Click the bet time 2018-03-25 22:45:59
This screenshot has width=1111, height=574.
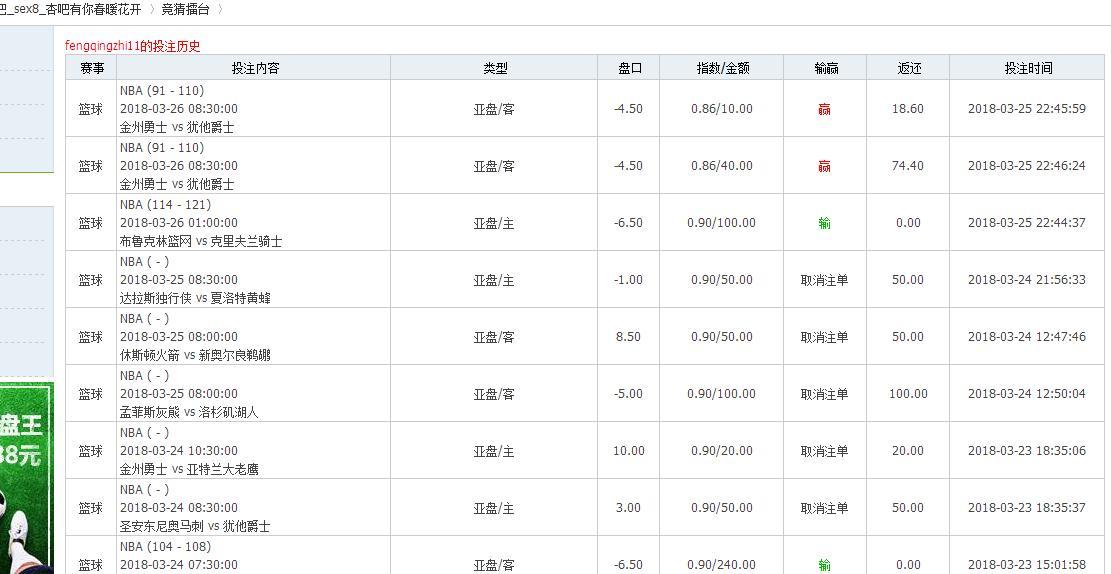coord(1027,108)
